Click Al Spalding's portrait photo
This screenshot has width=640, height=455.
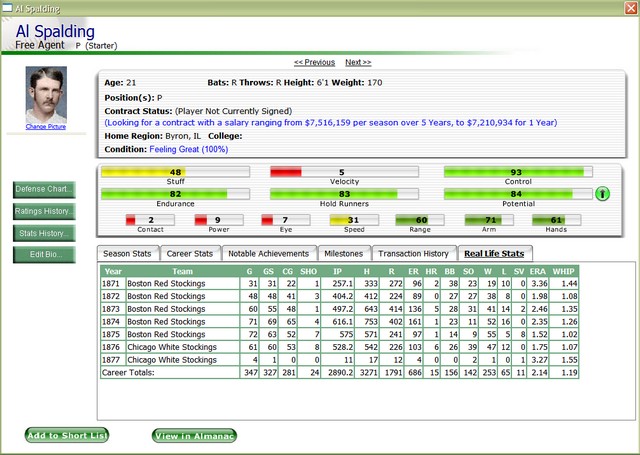coord(46,95)
